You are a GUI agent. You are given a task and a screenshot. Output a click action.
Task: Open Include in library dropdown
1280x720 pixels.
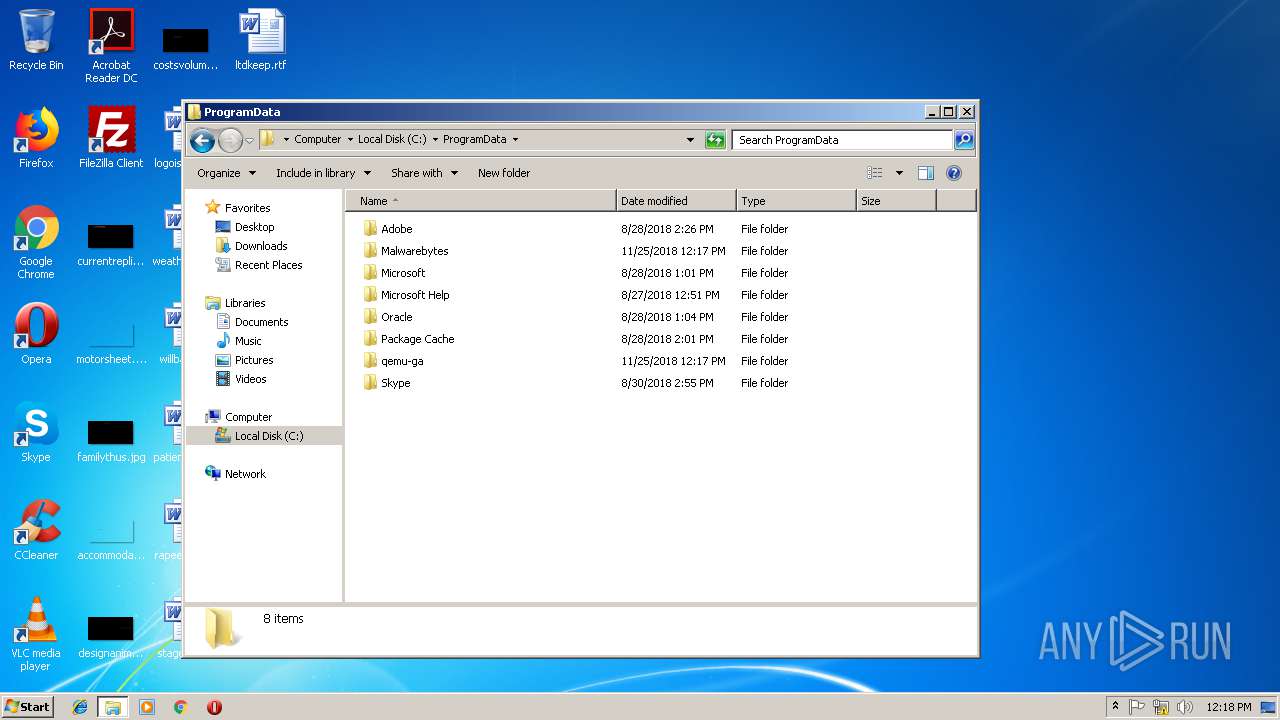pyautogui.click(x=323, y=173)
